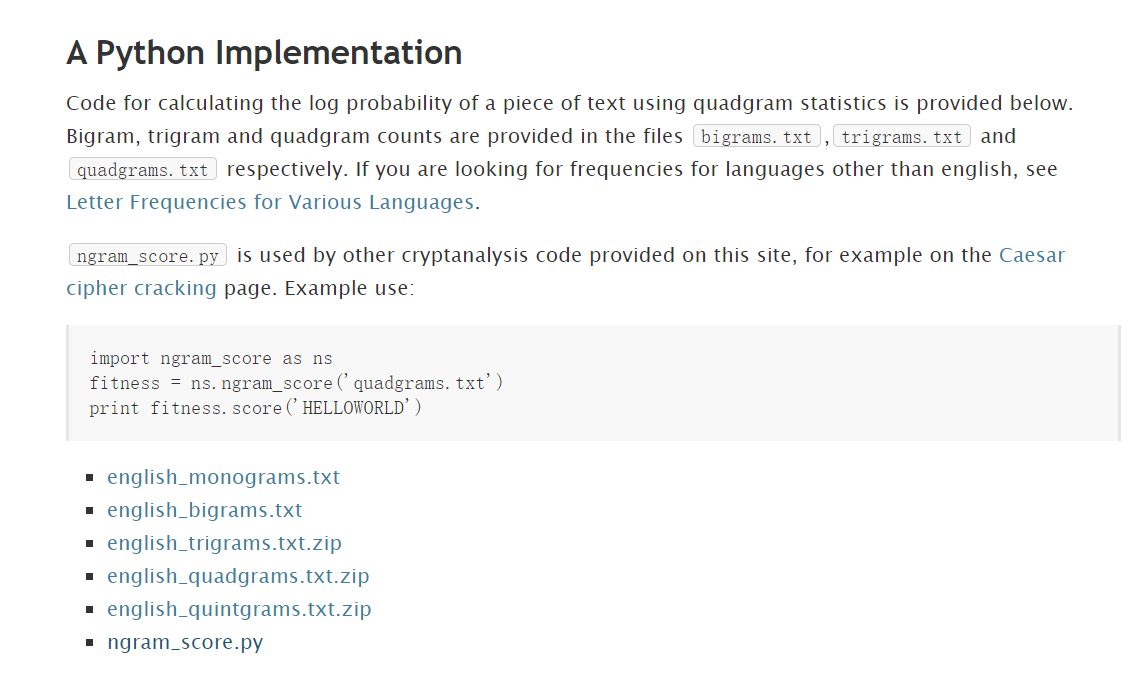1144x673 pixels.
Task: Click the inline bigrams.txt code label
Action: pos(757,137)
